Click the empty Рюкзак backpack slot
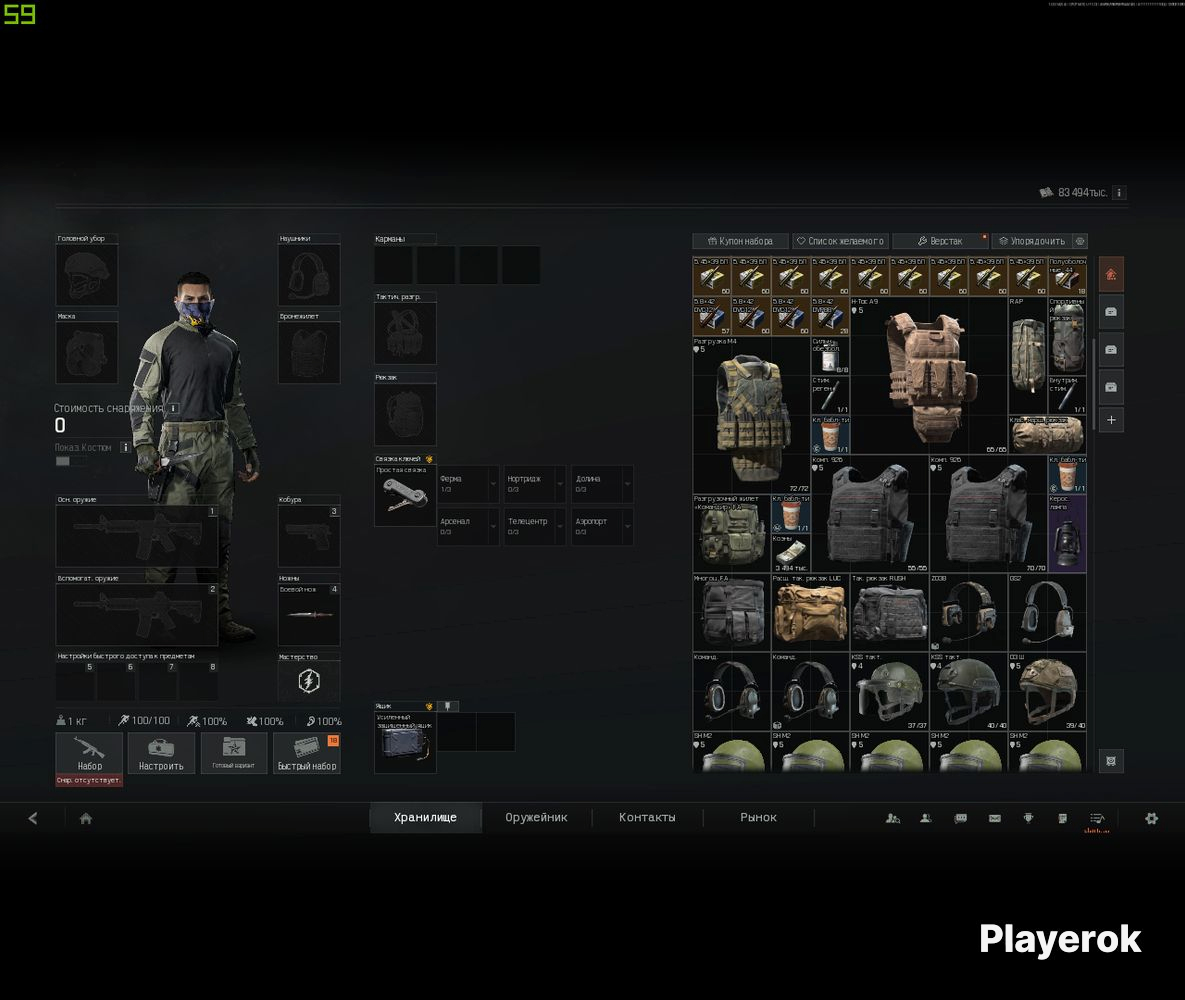1185x1000 pixels. pos(405,414)
